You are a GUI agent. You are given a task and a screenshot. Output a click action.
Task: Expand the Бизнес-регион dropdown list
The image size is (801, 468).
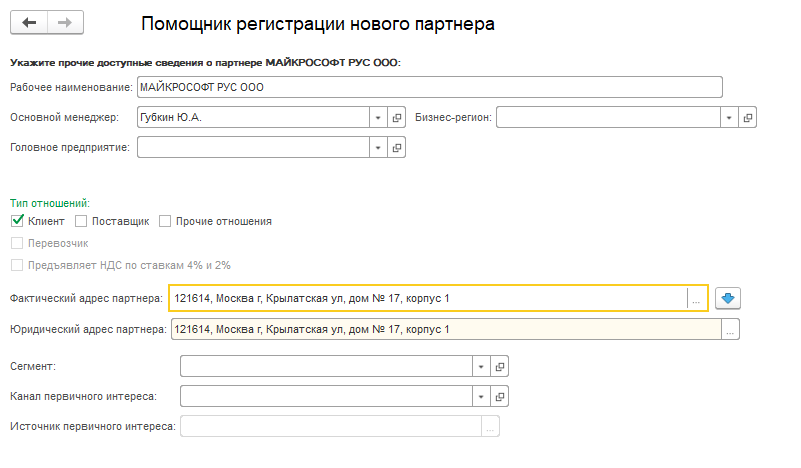(x=729, y=118)
